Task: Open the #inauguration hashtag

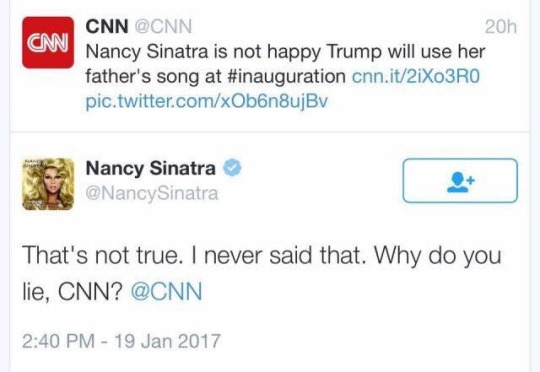Action: pyautogui.click(x=287, y=76)
